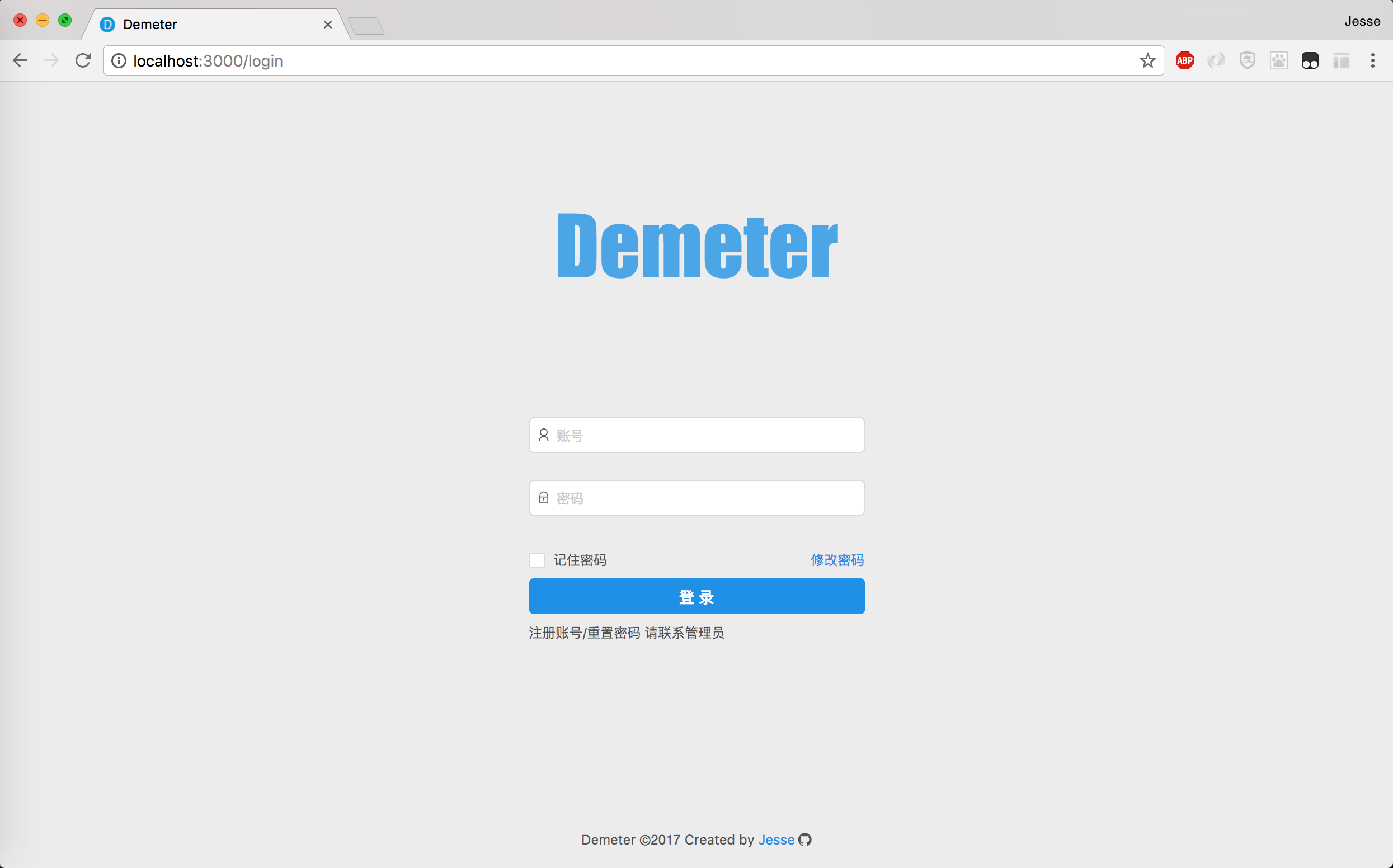
Task: Close the Demeter tab
Action: pyautogui.click(x=328, y=25)
